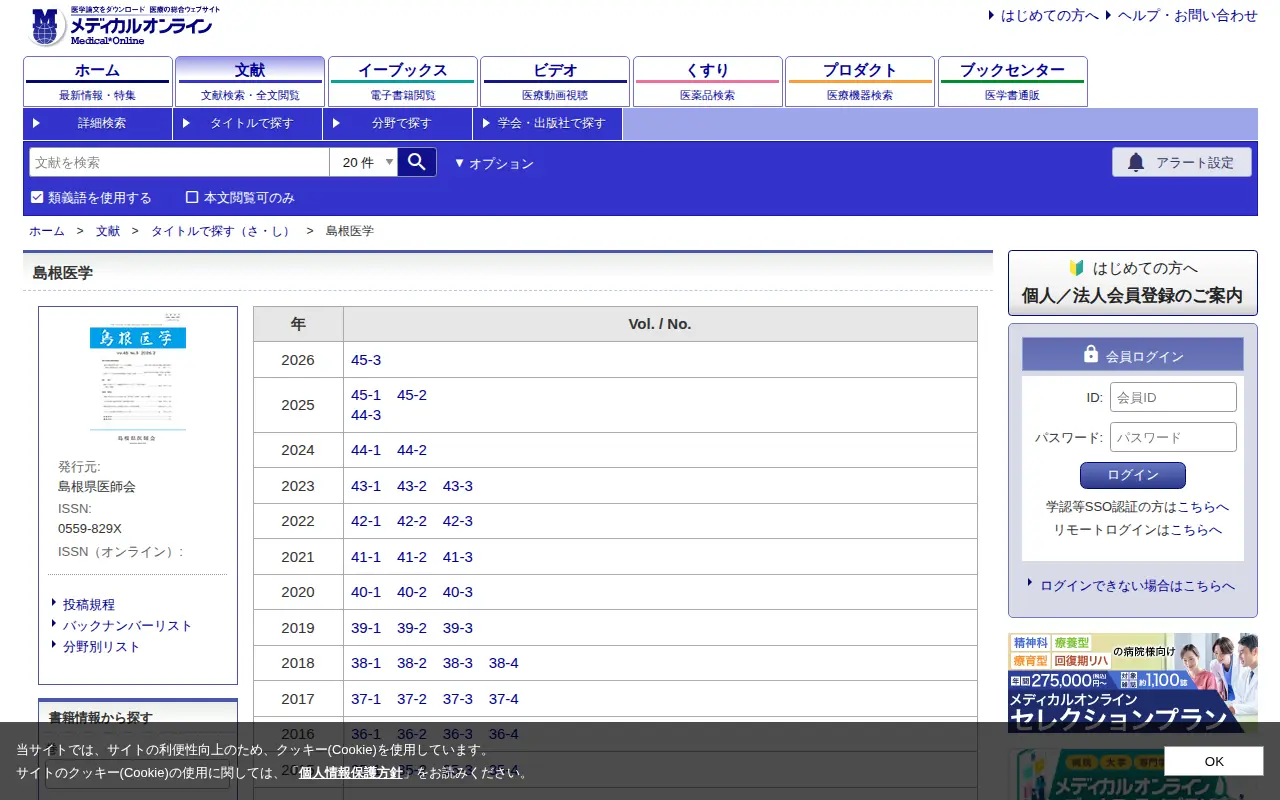The height and width of the screenshot is (800, 1280).
Task: Select 学会・出版社で探す submenu item
Action: [548, 123]
